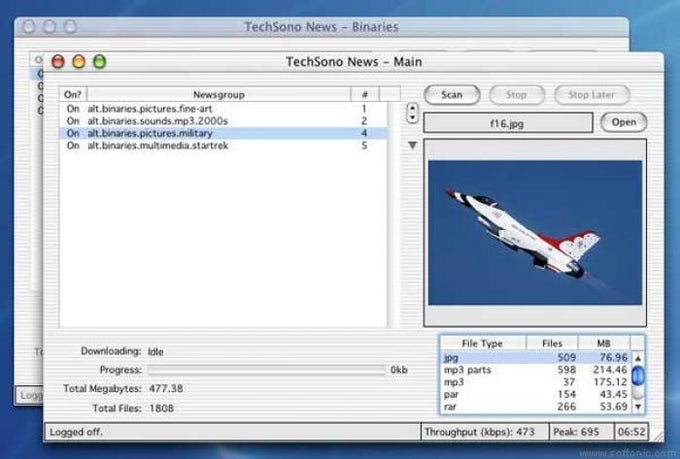
Task: Toggle On status for mp3.2000s newsgroup
Action: click(x=73, y=121)
